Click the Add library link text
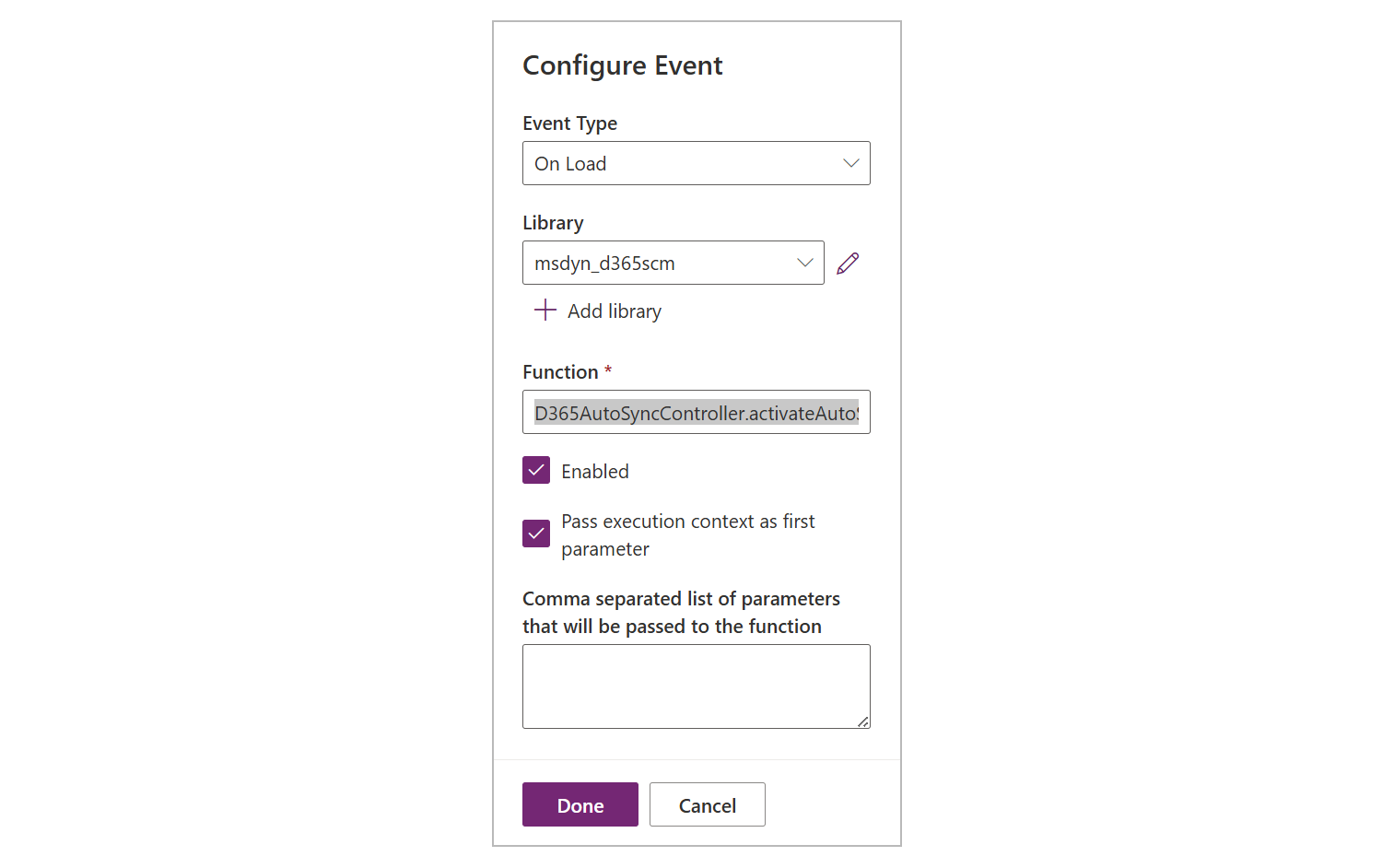Screen dimensions: 1394x868 (x=614, y=311)
